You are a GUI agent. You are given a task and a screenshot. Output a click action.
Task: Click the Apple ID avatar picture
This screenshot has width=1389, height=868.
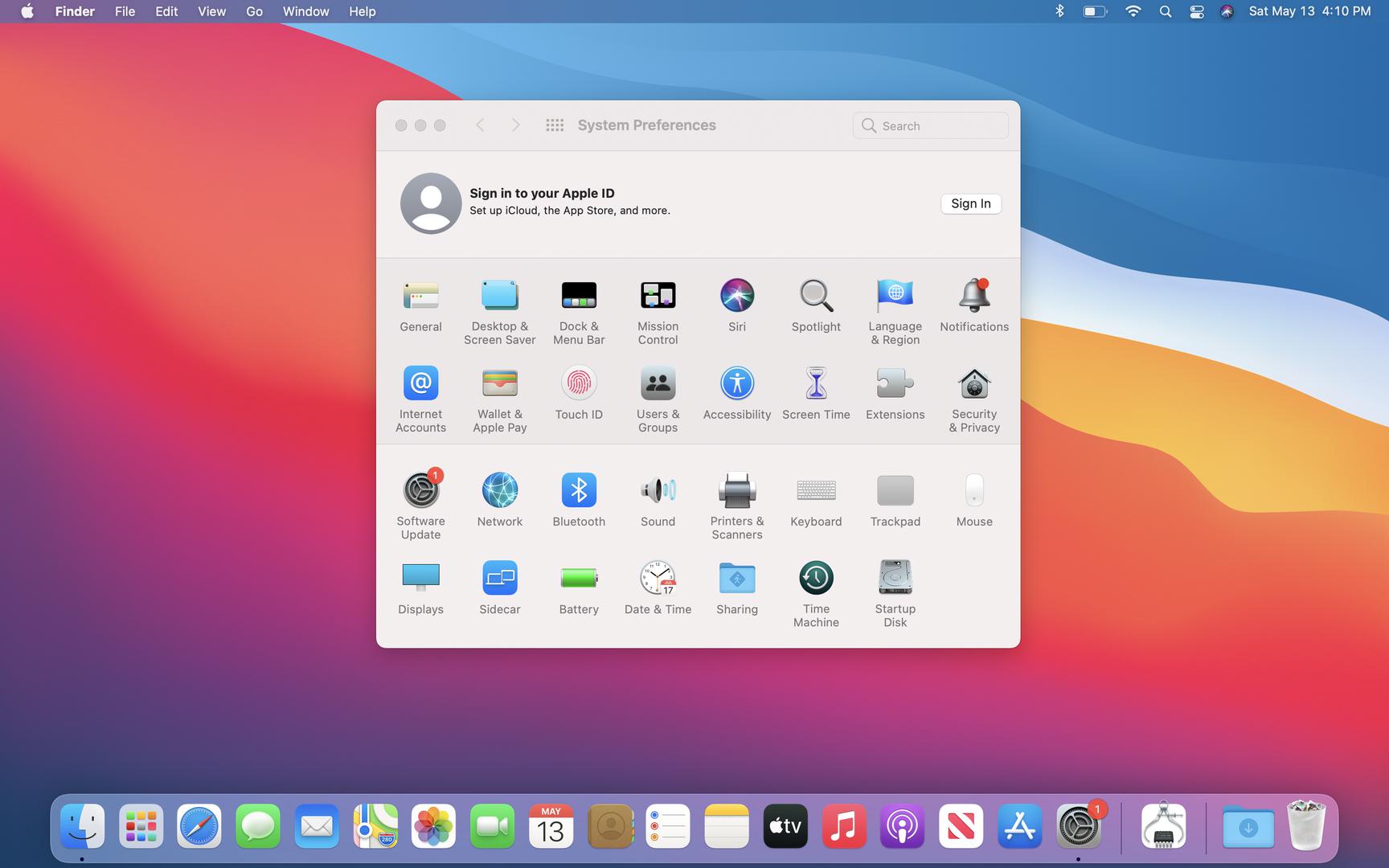point(431,203)
